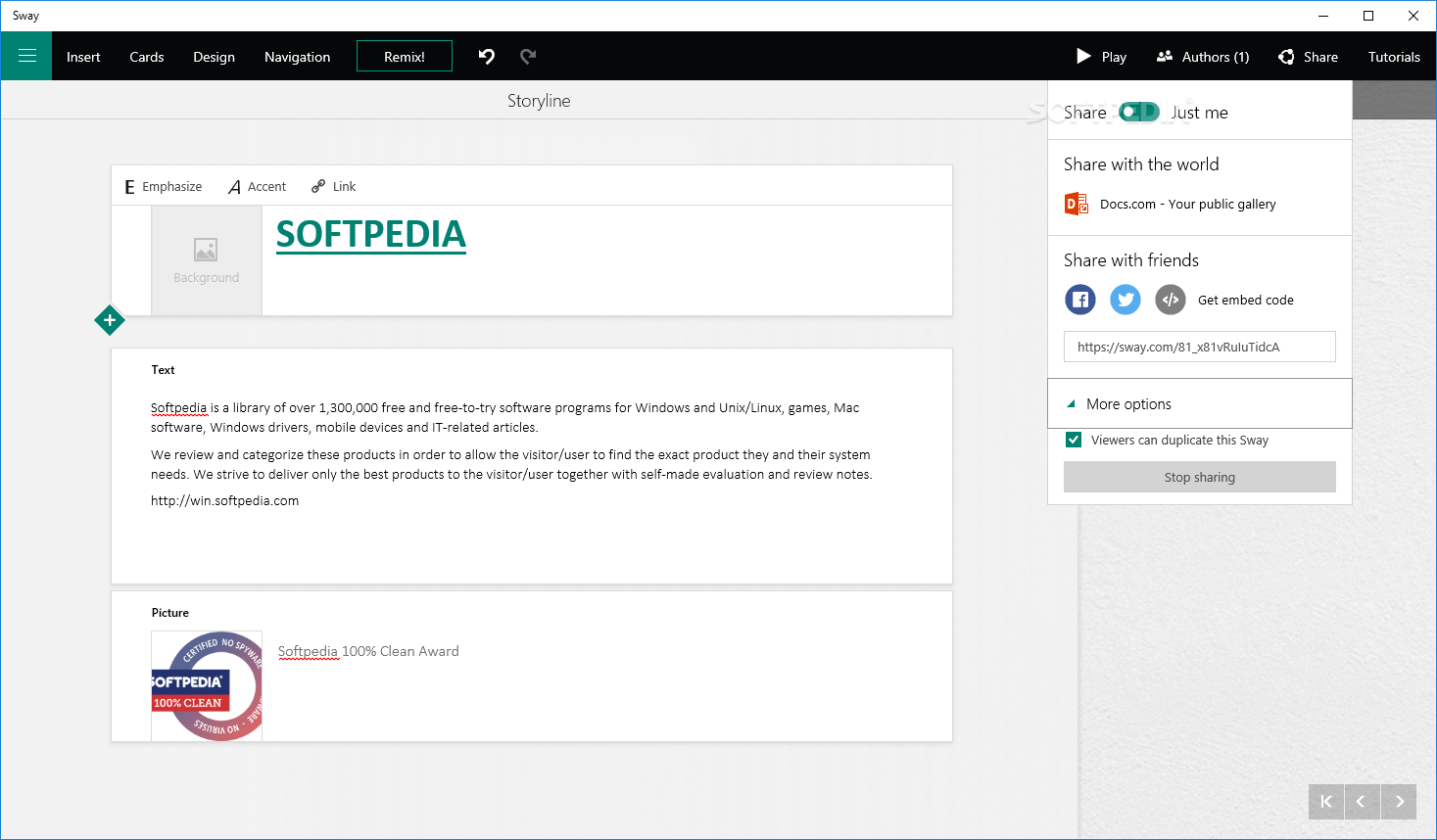Redo the last action
This screenshot has height=840, width=1437.
coord(528,56)
